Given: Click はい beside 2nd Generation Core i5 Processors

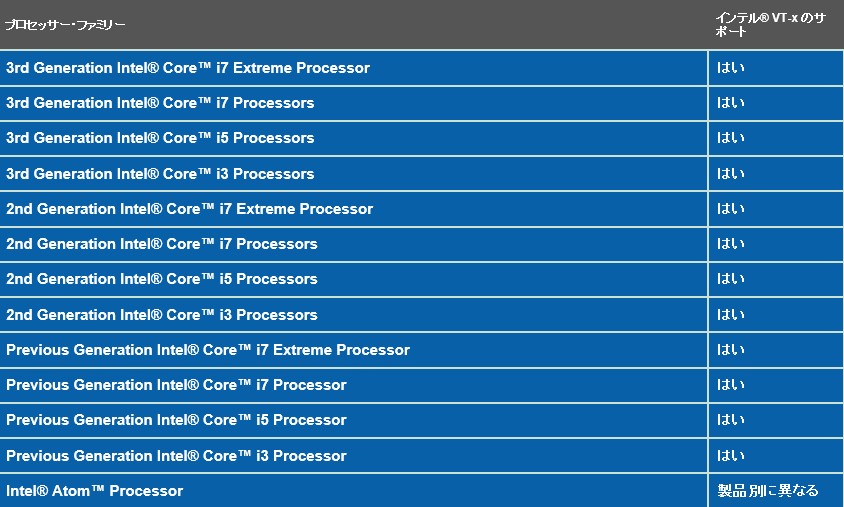Looking at the screenshot, I should [x=731, y=279].
